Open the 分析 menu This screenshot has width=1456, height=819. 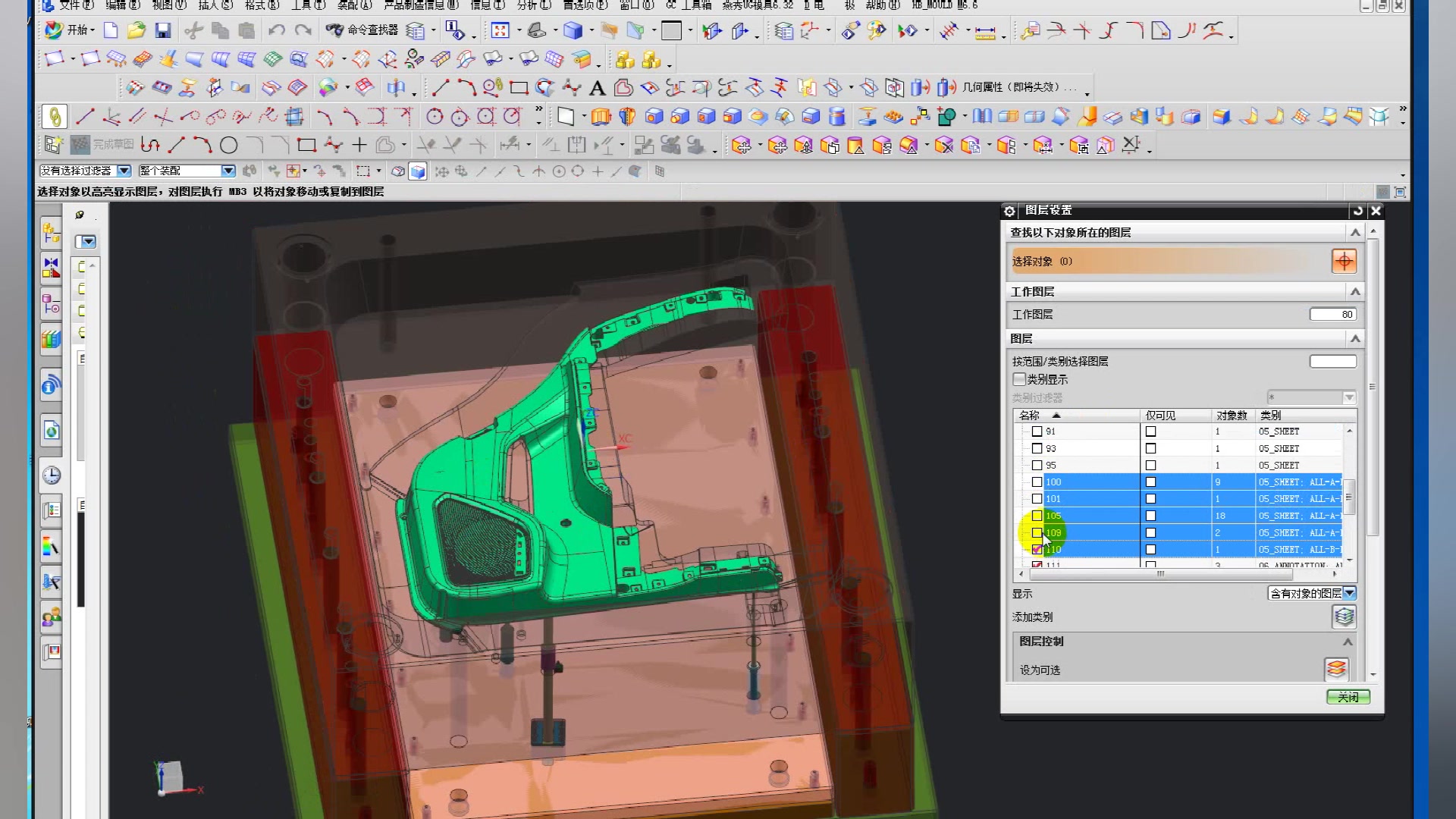pyautogui.click(x=534, y=5)
